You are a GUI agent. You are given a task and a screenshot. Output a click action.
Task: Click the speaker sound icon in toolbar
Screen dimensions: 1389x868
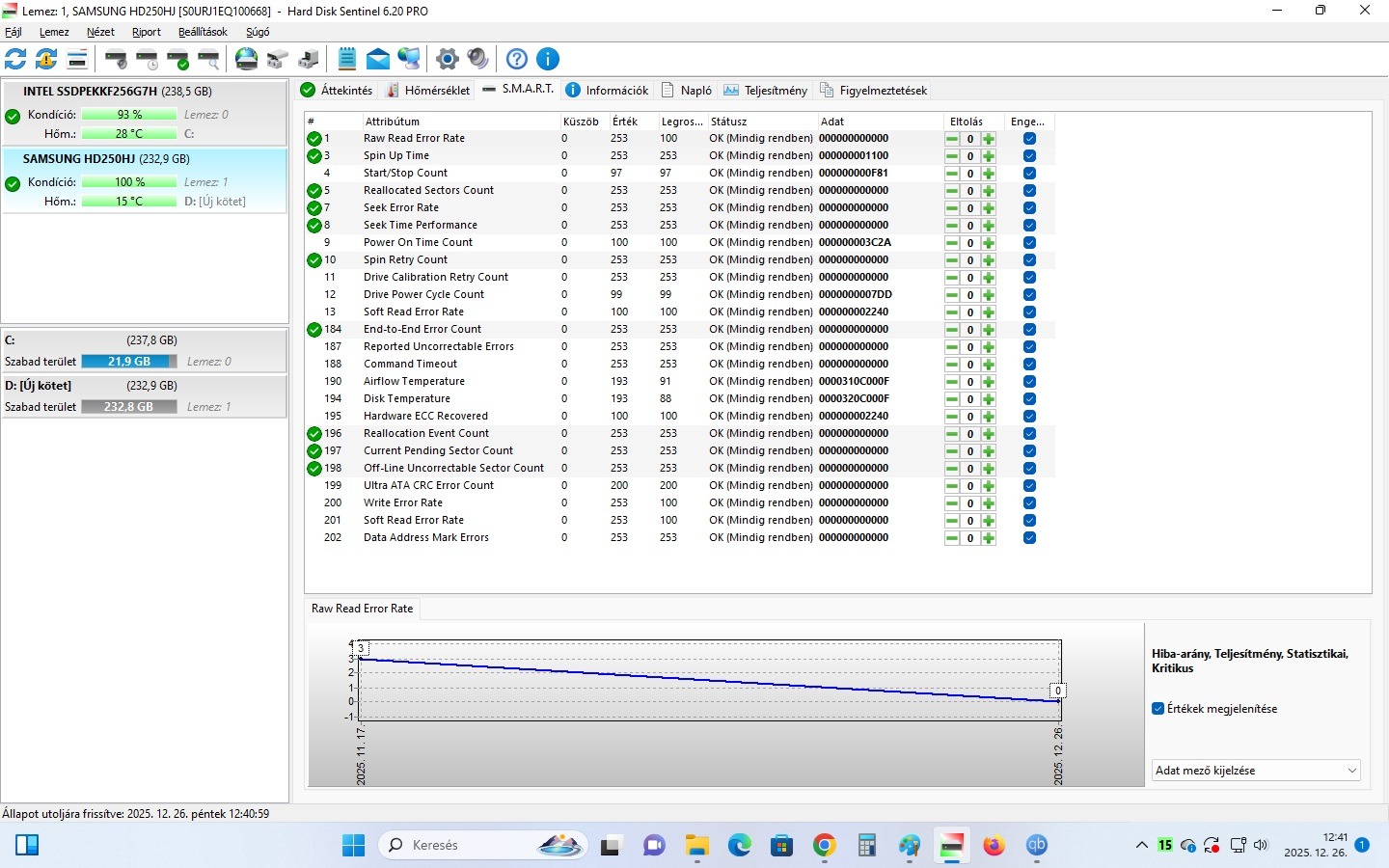point(478,59)
